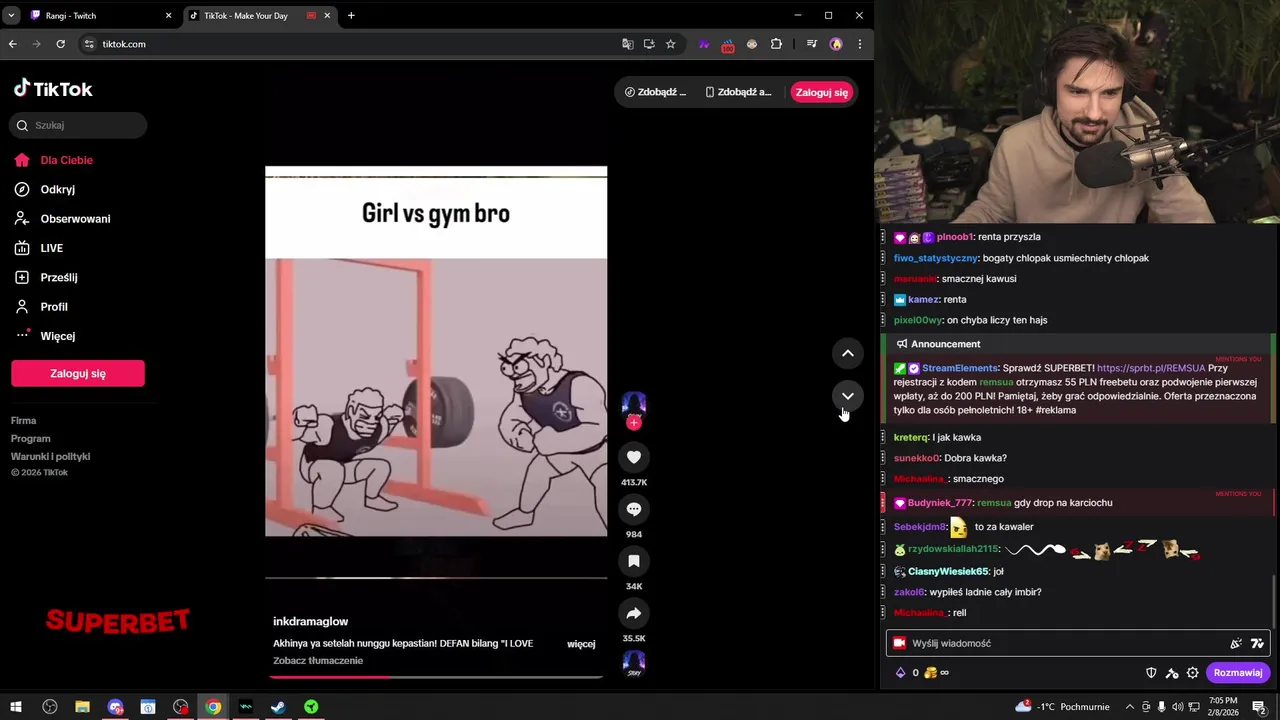1280x720 pixels.
Task: Go to the next video arrow
Action: coord(847,396)
